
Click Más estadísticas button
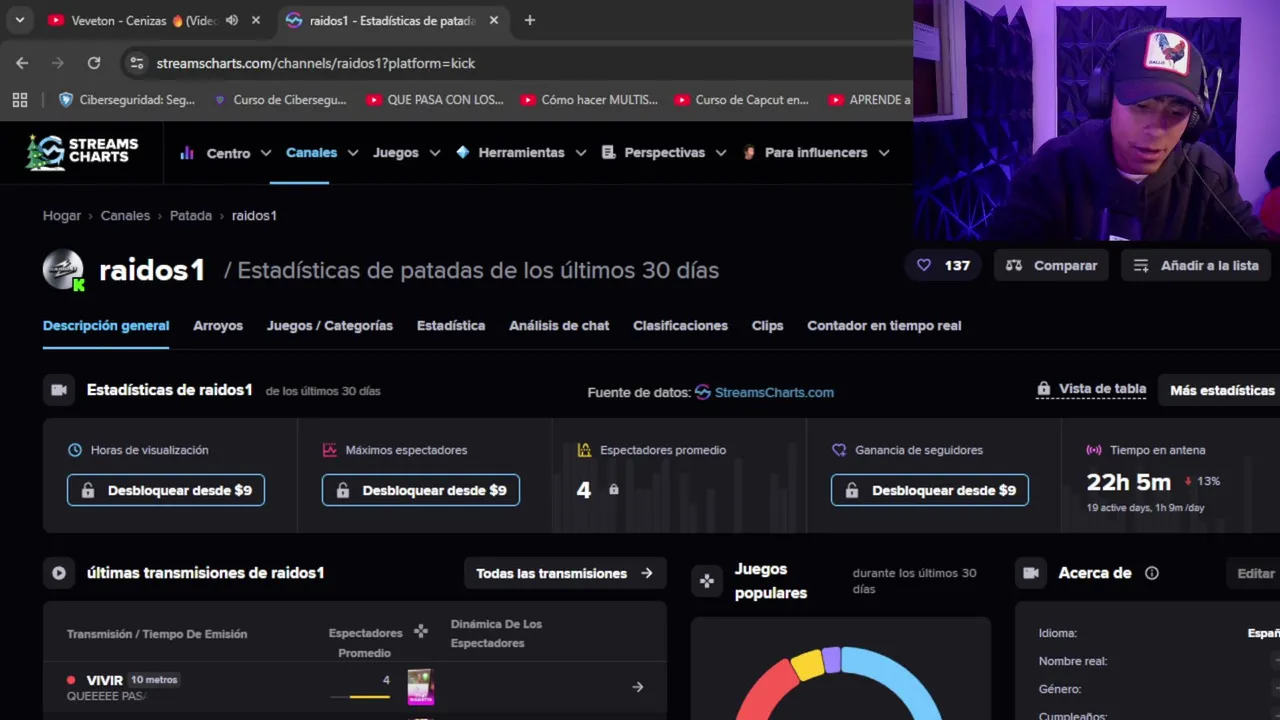pos(1222,390)
